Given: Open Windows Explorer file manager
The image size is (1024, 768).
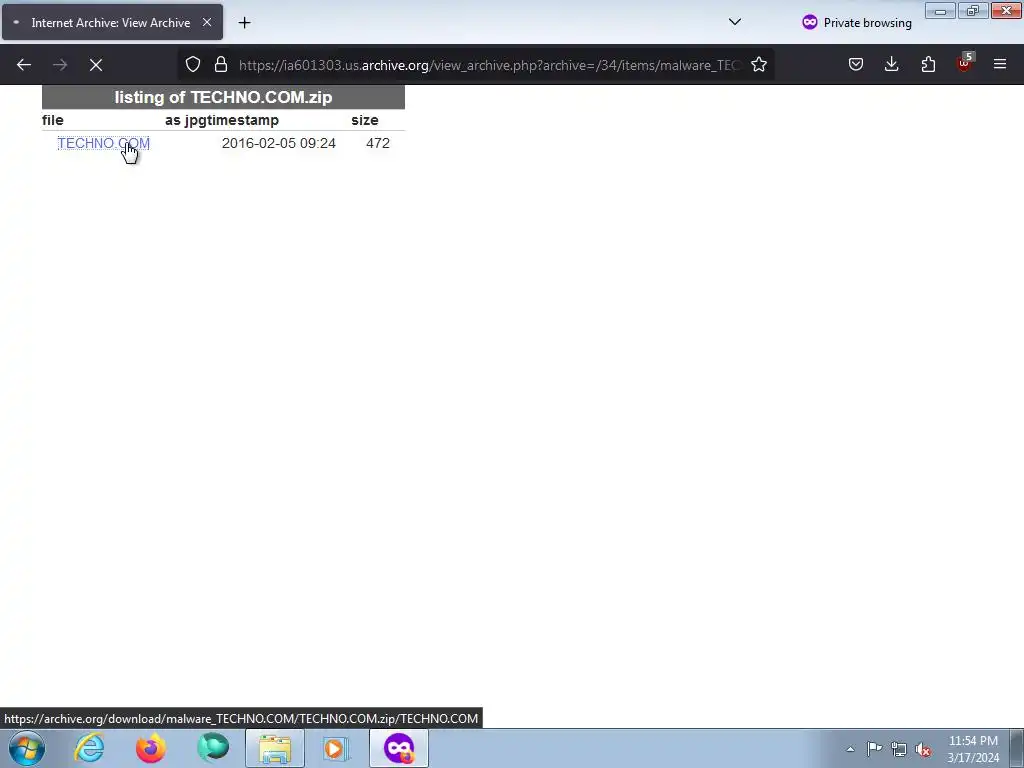Looking at the screenshot, I should pyautogui.click(x=275, y=748).
